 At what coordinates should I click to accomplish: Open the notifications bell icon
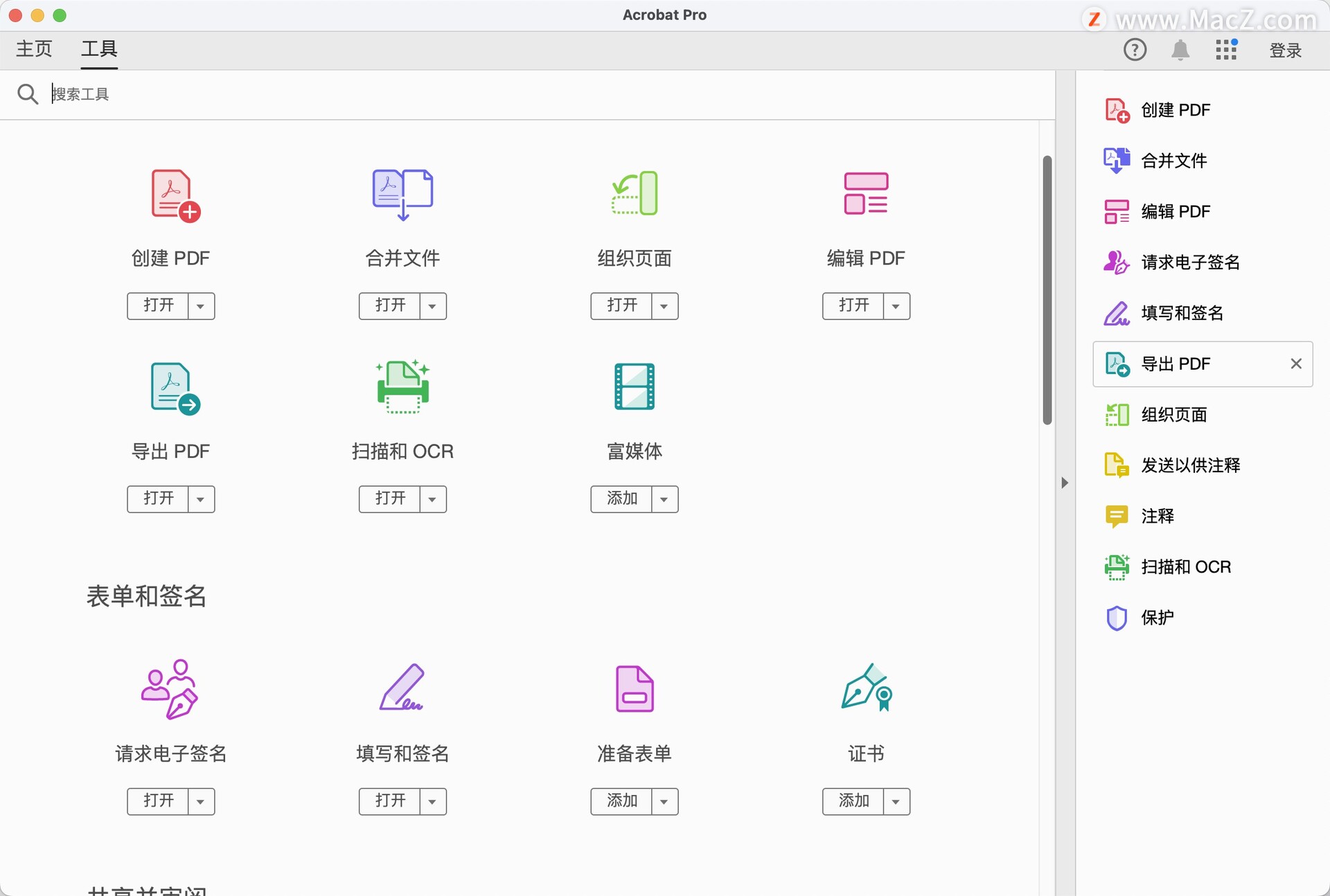click(1180, 50)
